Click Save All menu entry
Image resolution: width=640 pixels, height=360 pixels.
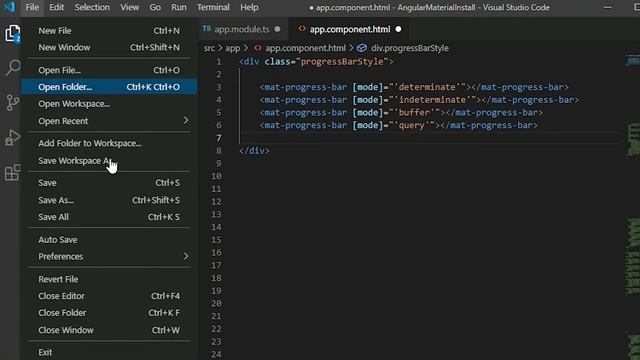[x=109, y=217]
